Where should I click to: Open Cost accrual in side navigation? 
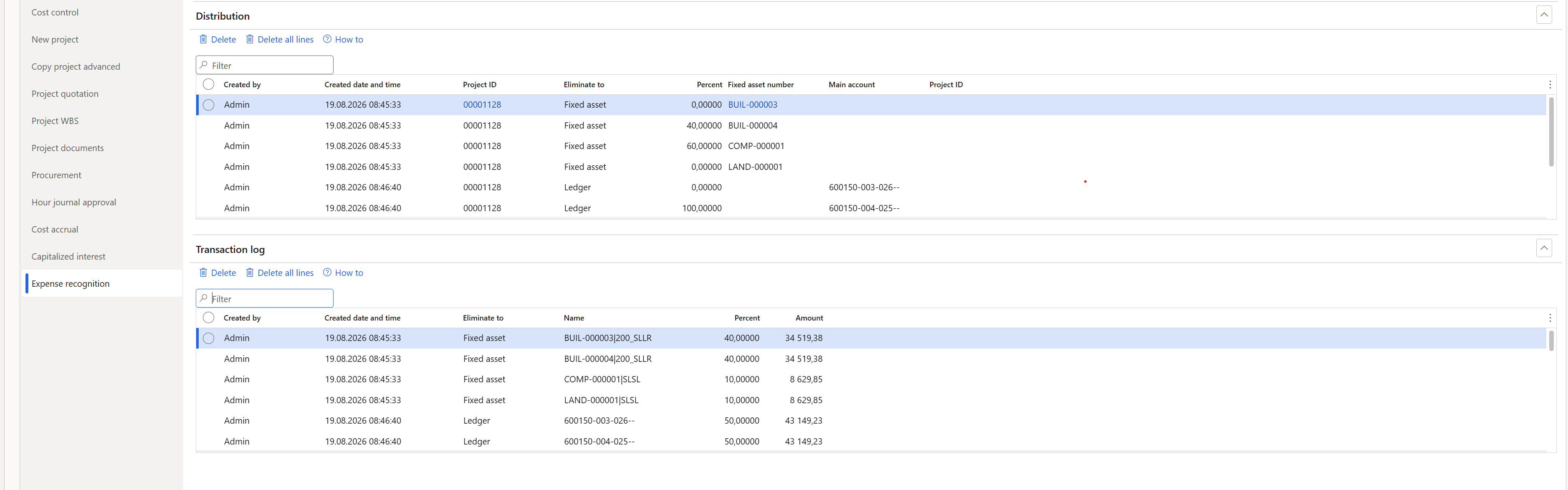point(55,230)
